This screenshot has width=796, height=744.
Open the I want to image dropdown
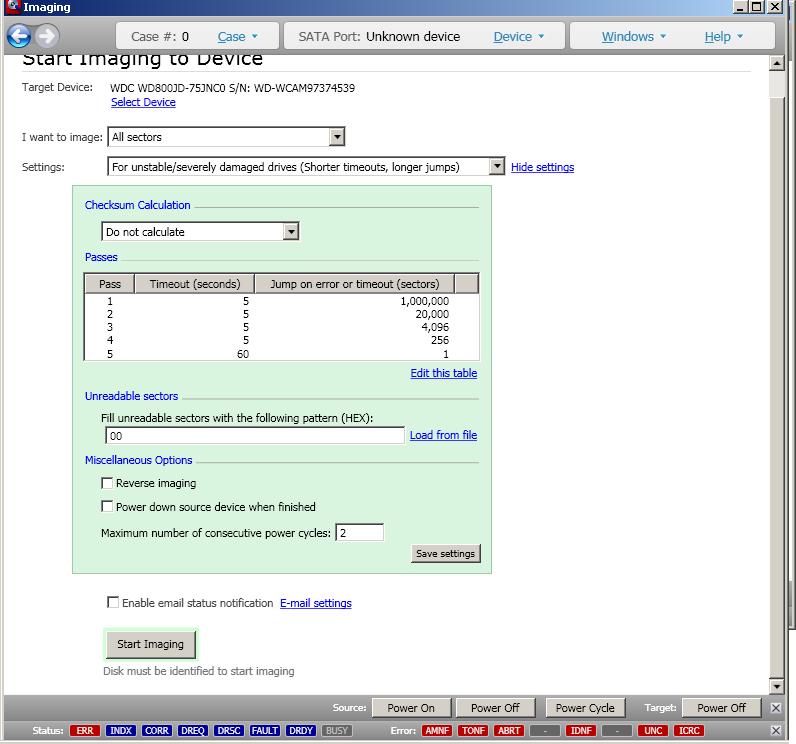(337, 137)
